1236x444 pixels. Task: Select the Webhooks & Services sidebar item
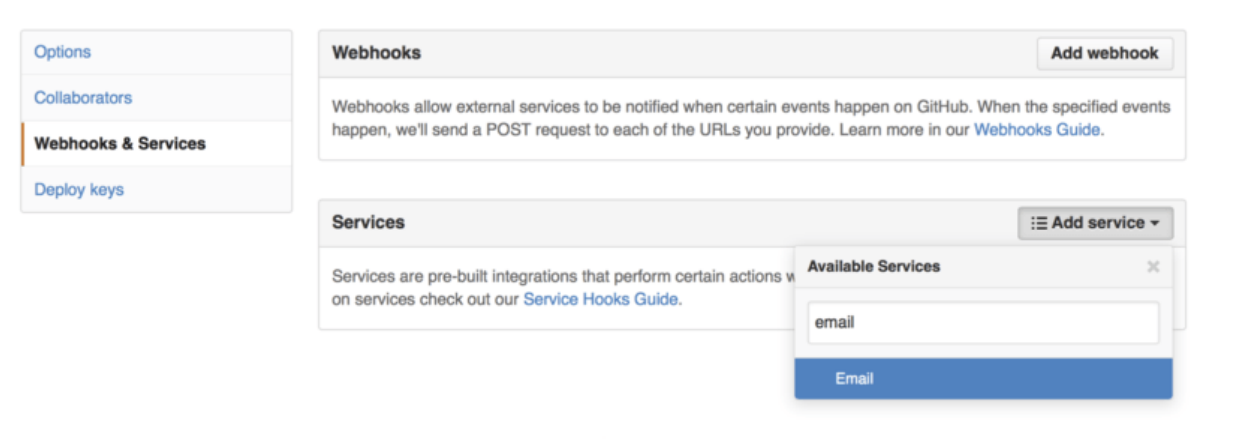120,144
